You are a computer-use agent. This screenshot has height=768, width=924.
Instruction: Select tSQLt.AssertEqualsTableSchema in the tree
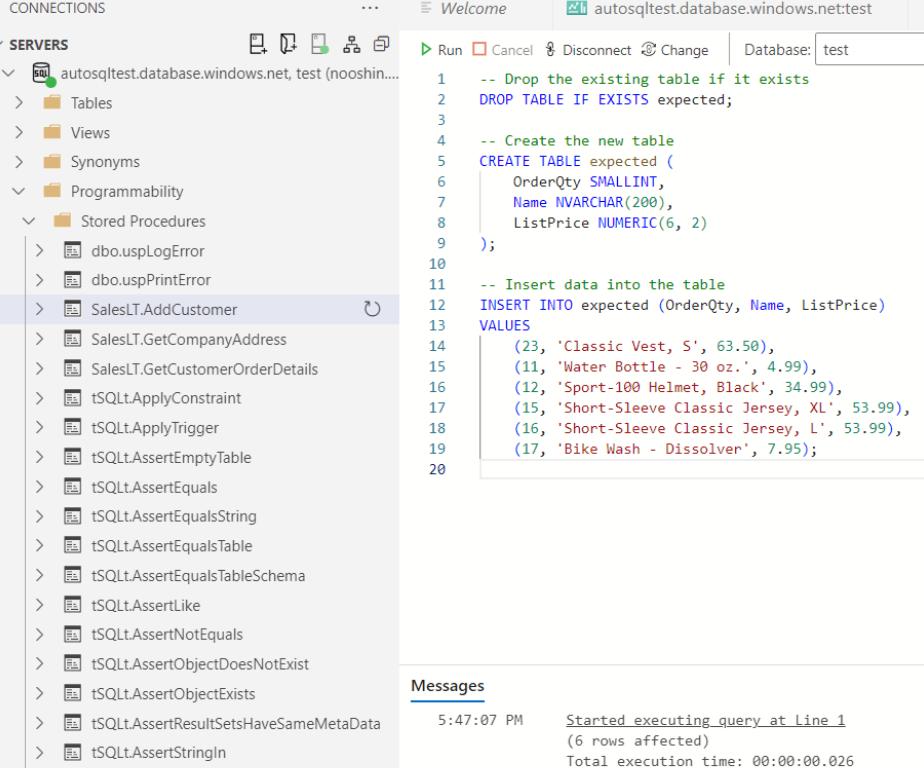[198, 575]
